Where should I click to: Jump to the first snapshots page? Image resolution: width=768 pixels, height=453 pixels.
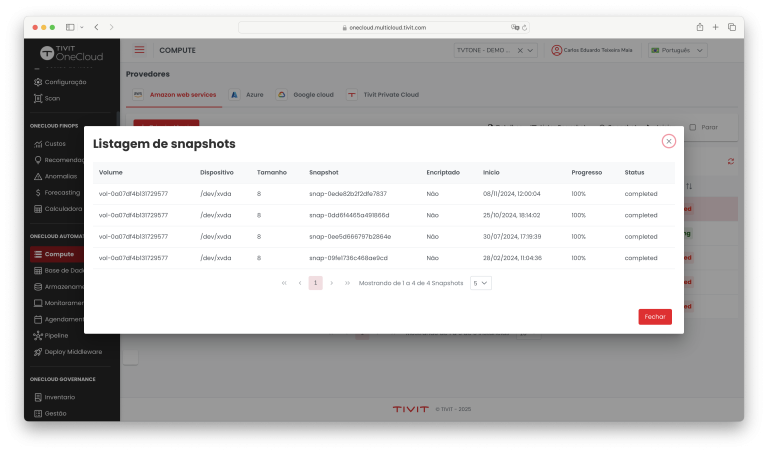coord(284,283)
